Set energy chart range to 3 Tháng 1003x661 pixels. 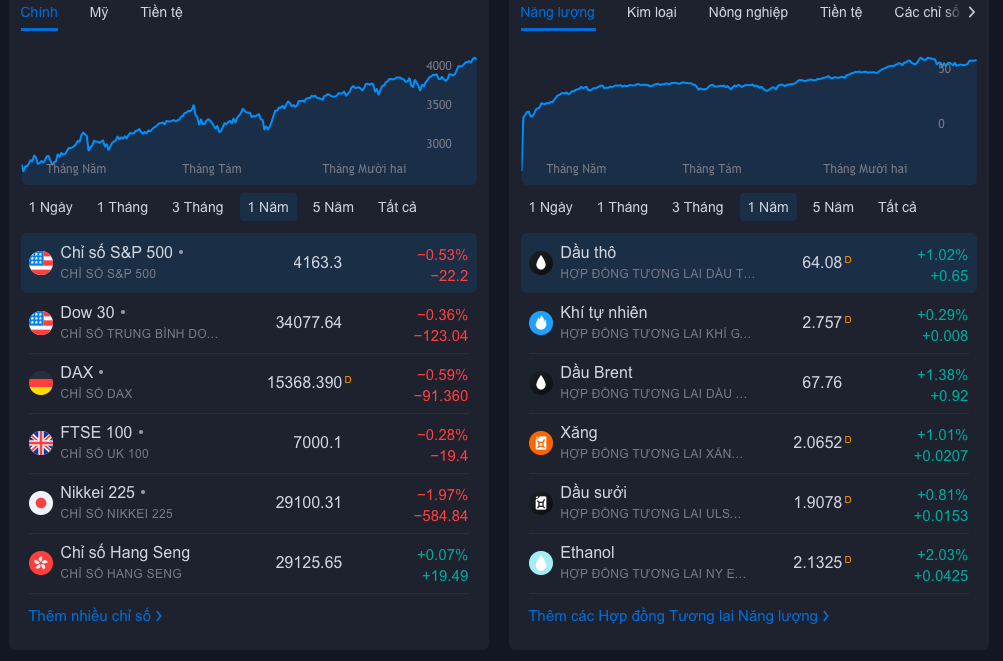(x=697, y=207)
